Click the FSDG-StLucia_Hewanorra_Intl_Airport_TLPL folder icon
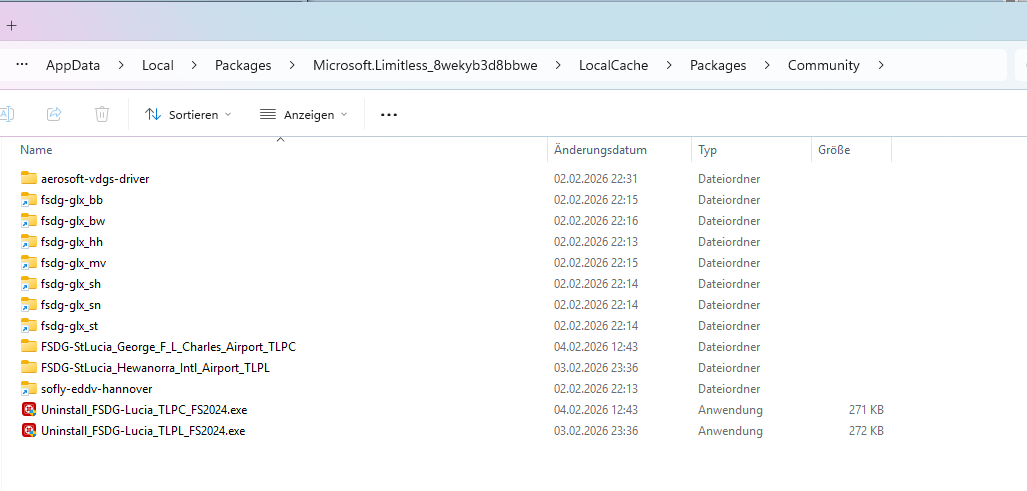 pos(29,368)
